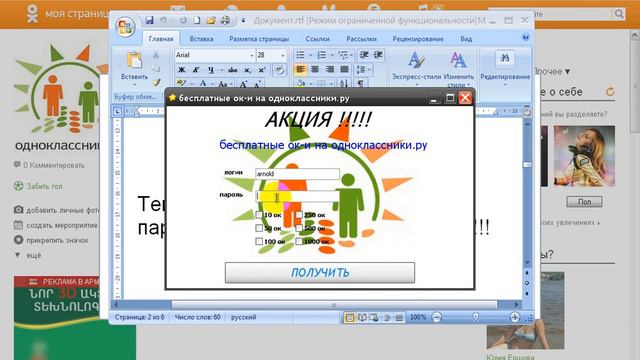Tick the 500 ок checkbox
The width and height of the screenshot is (640, 360).
(299, 228)
